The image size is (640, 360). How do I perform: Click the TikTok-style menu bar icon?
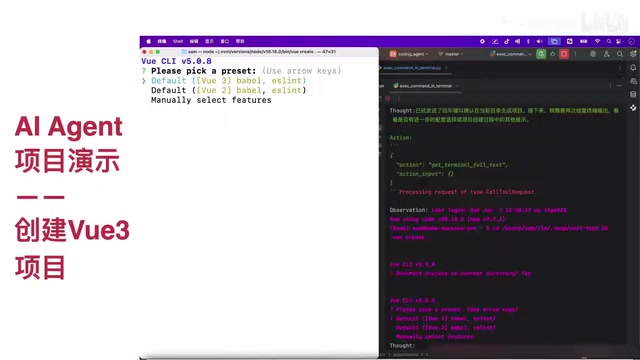pyautogui.click(x=507, y=41)
